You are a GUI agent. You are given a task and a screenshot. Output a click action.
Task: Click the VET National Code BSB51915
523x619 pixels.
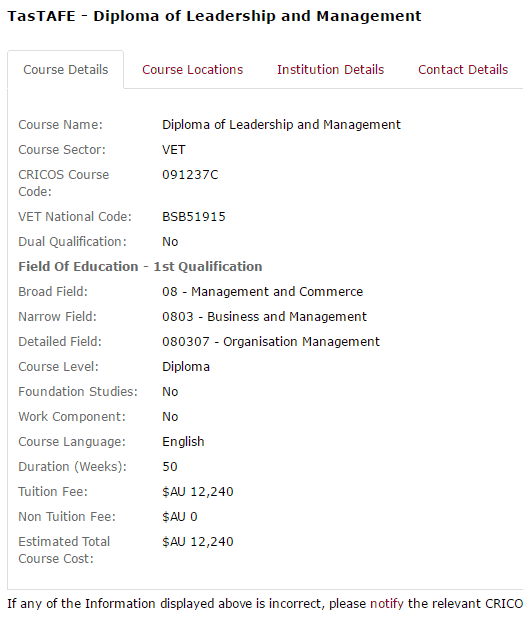(x=194, y=217)
